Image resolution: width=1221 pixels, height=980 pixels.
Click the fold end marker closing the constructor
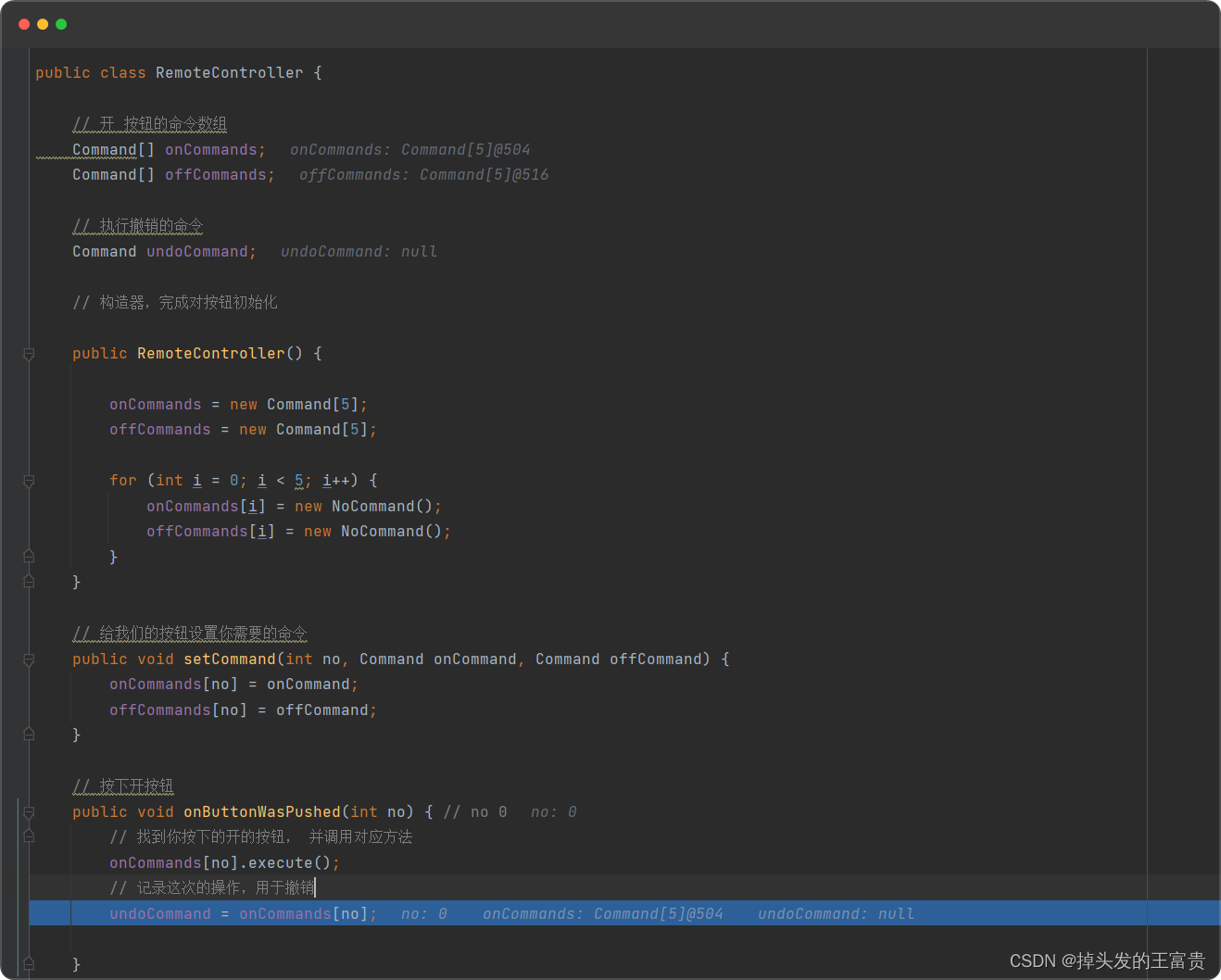[x=29, y=582]
